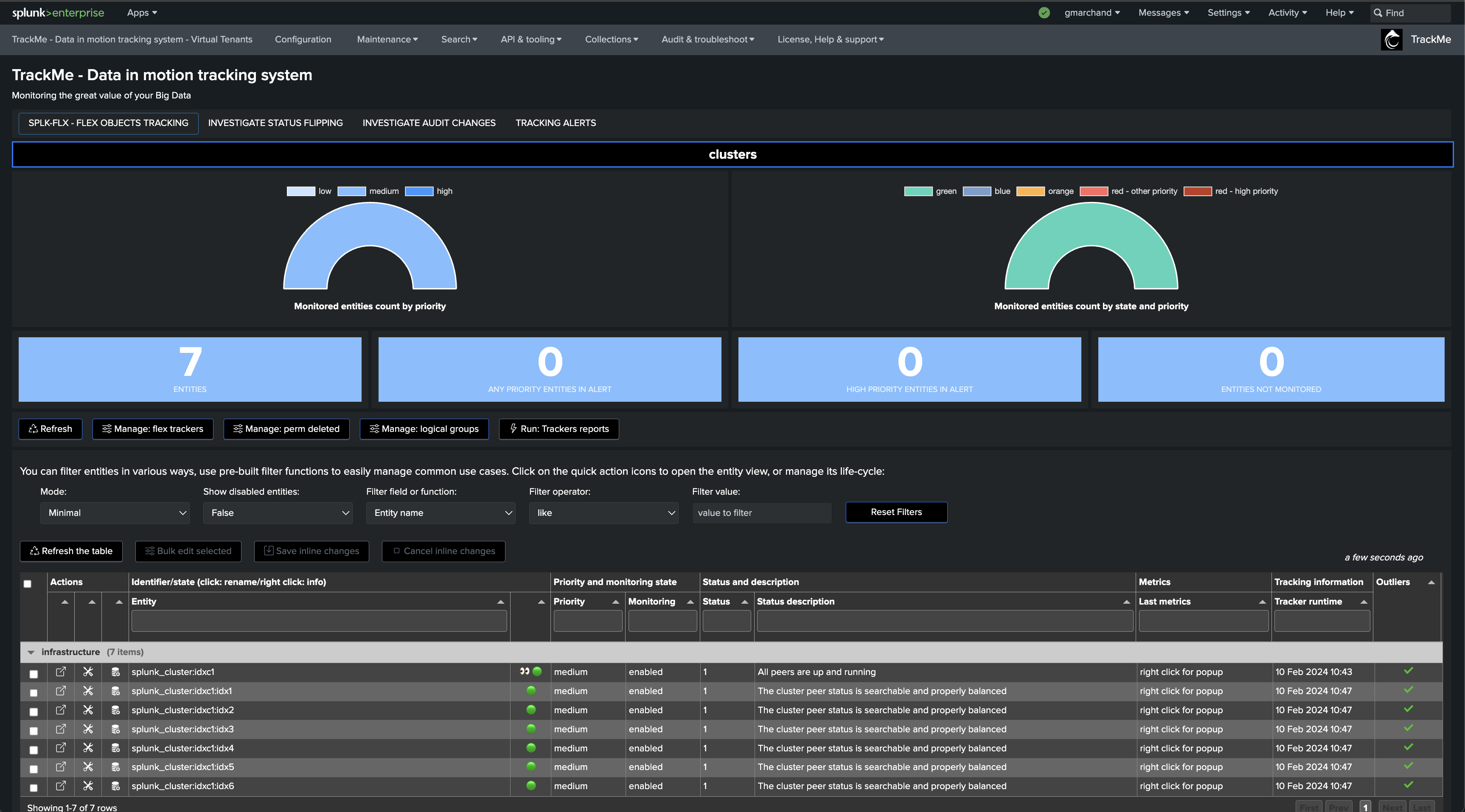Click the green outliers checkmark for splunk_cluster:idxc1:idx6
The width and height of the screenshot is (1465, 812).
click(x=1408, y=785)
